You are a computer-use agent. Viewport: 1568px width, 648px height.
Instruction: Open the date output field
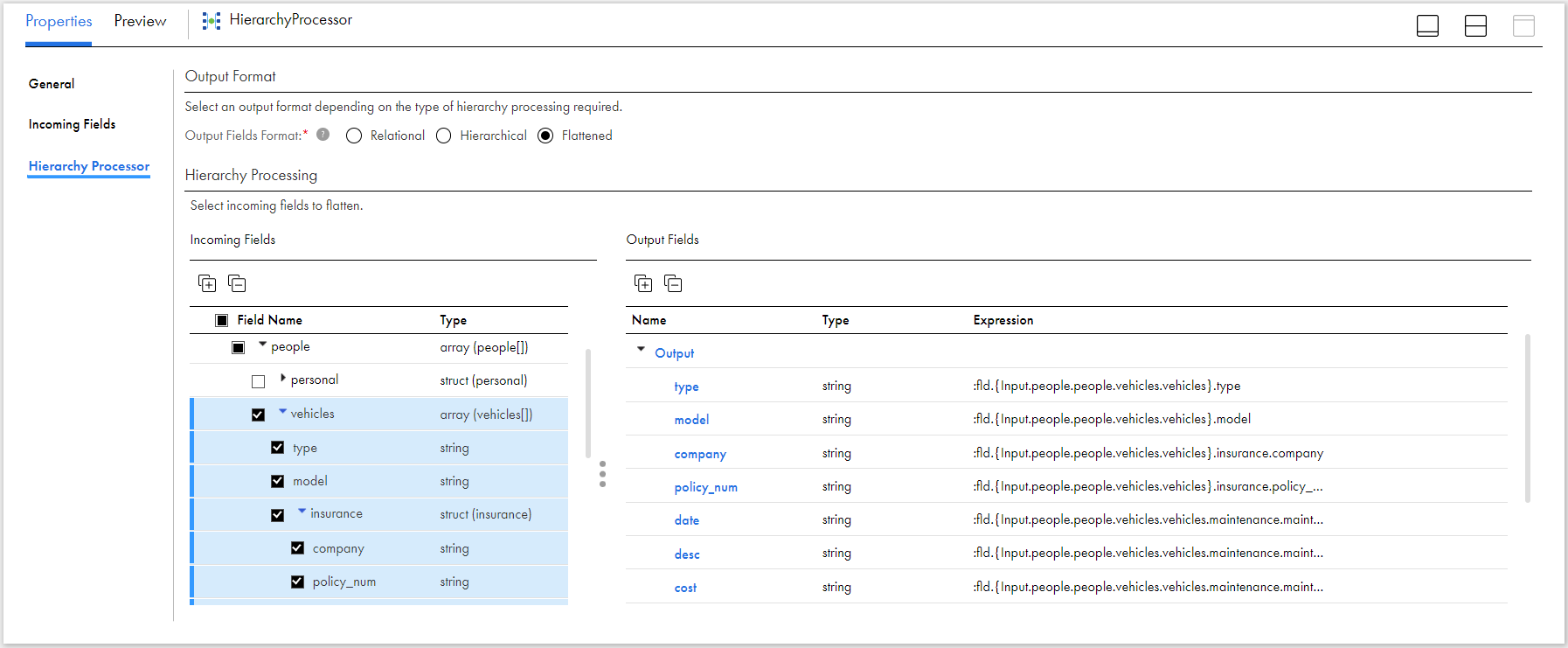(x=686, y=520)
